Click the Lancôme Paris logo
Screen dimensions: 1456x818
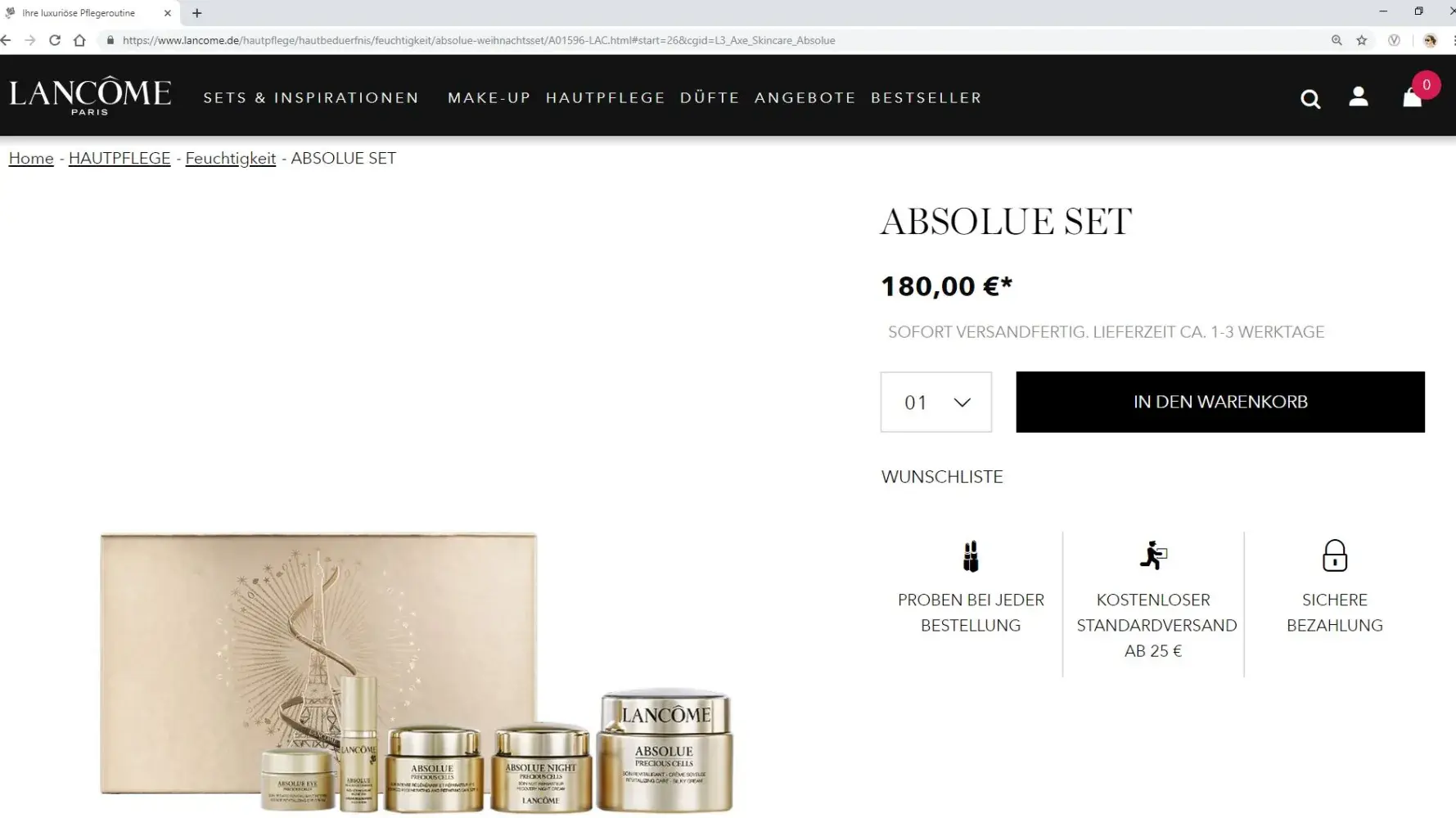coord(90,97)
